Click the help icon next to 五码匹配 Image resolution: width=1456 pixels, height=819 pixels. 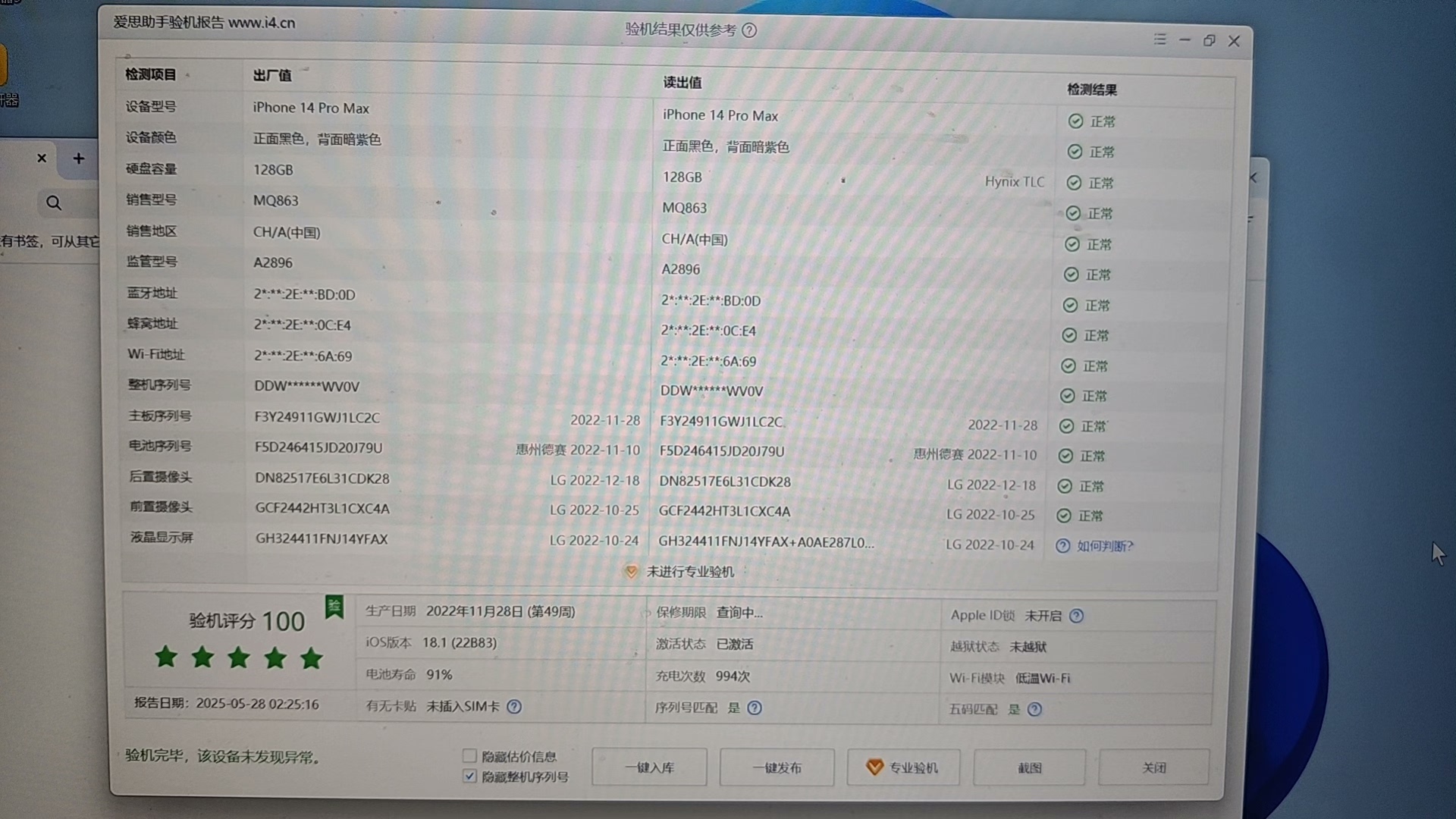click(1034, 709)
